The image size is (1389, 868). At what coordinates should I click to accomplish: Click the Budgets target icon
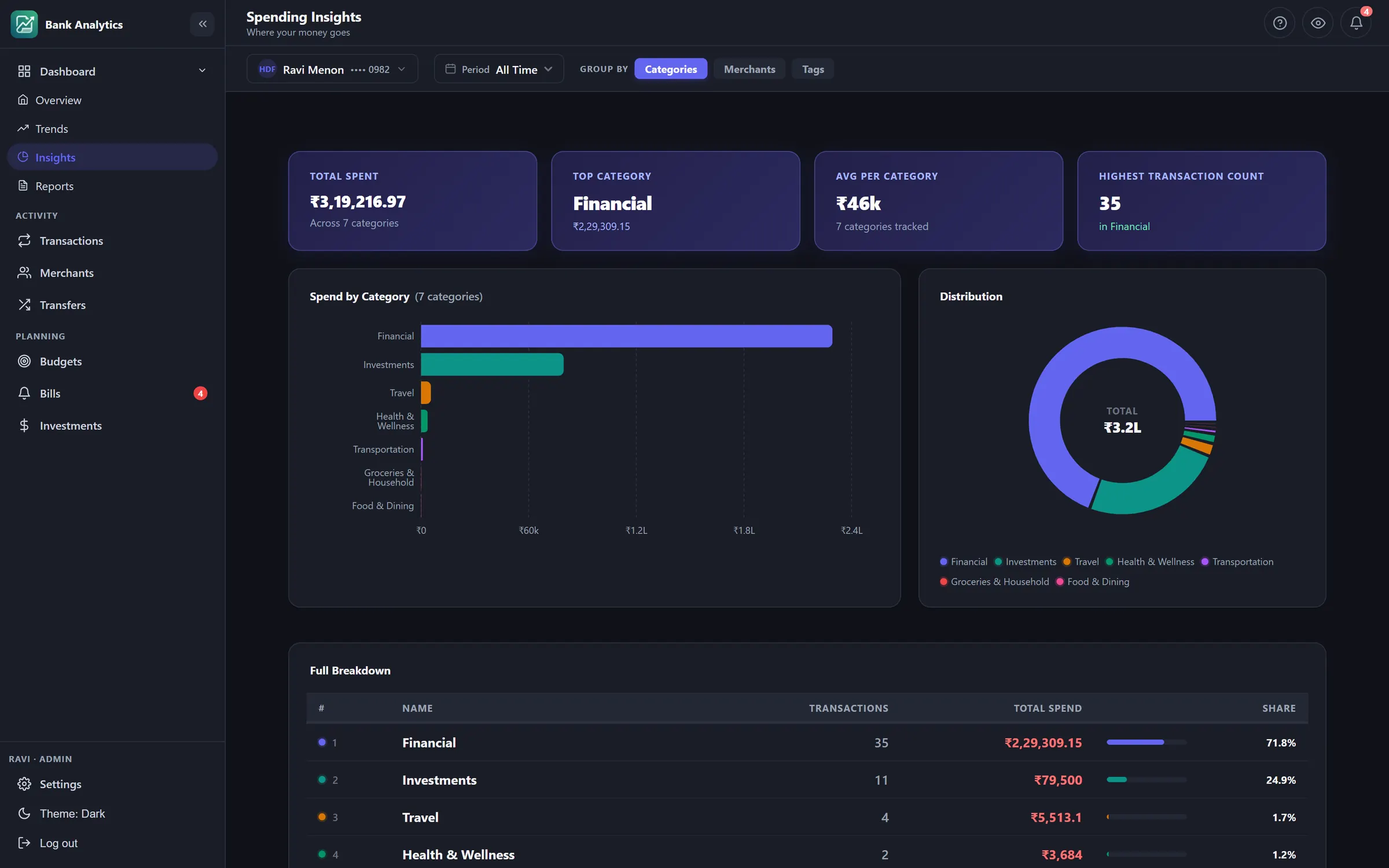24,361
